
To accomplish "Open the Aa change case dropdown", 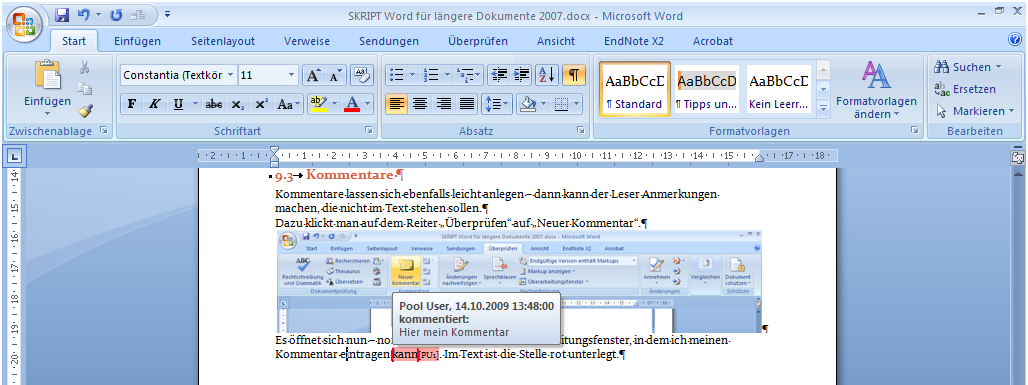I will [288, 104].
